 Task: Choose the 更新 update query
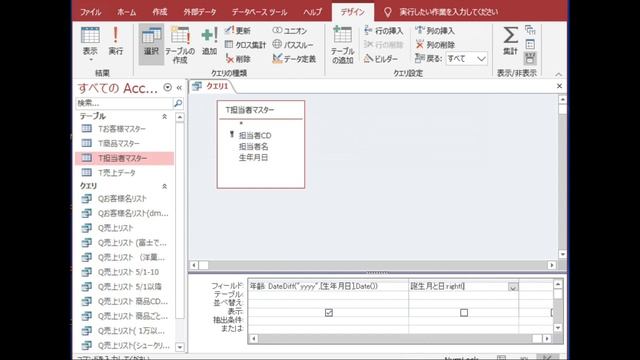(x=238, y=31)
